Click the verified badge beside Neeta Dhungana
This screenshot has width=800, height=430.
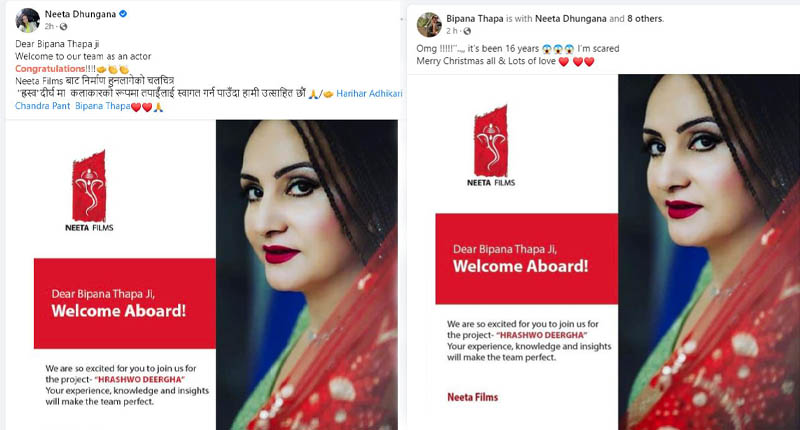123,14
